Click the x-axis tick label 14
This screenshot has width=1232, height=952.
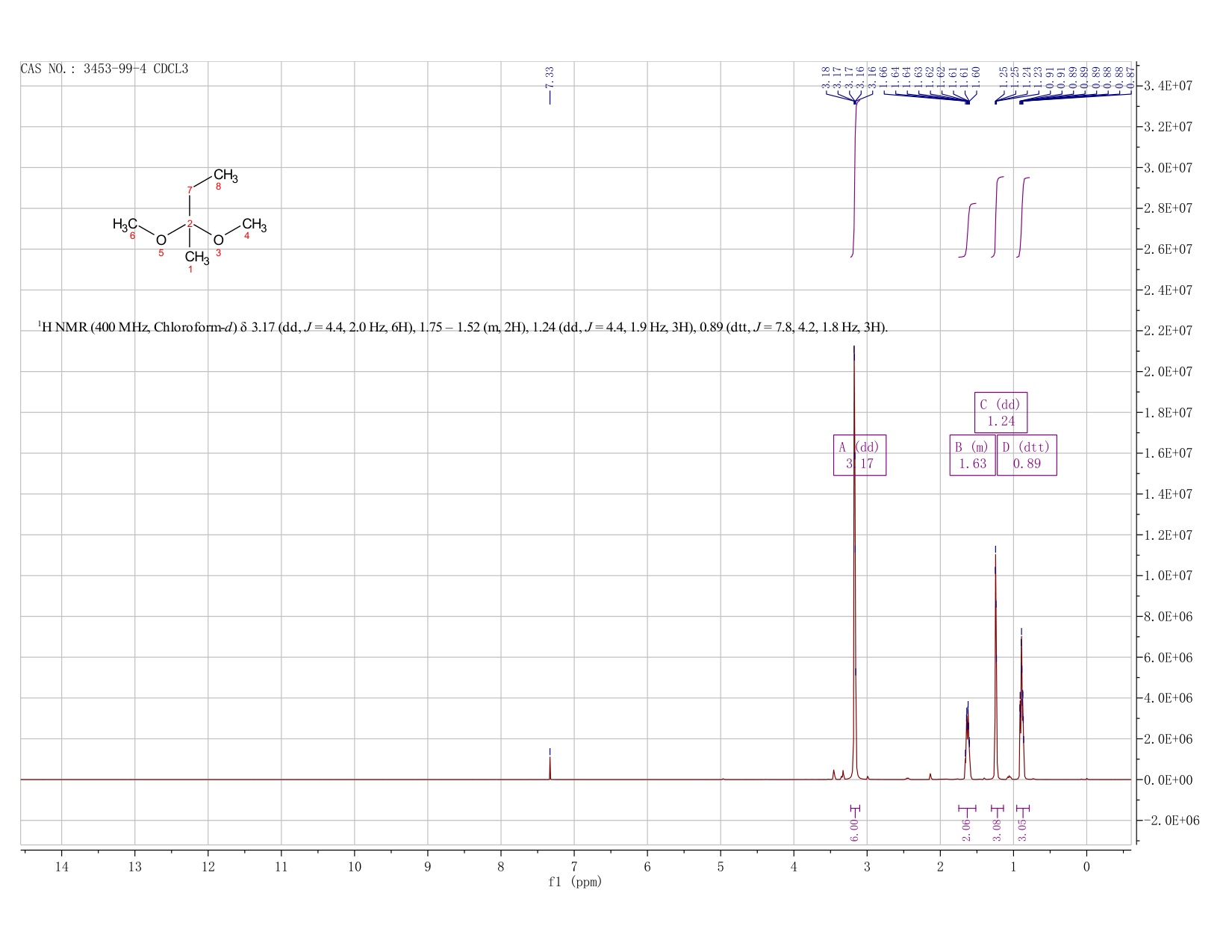(x=61, y=866)
